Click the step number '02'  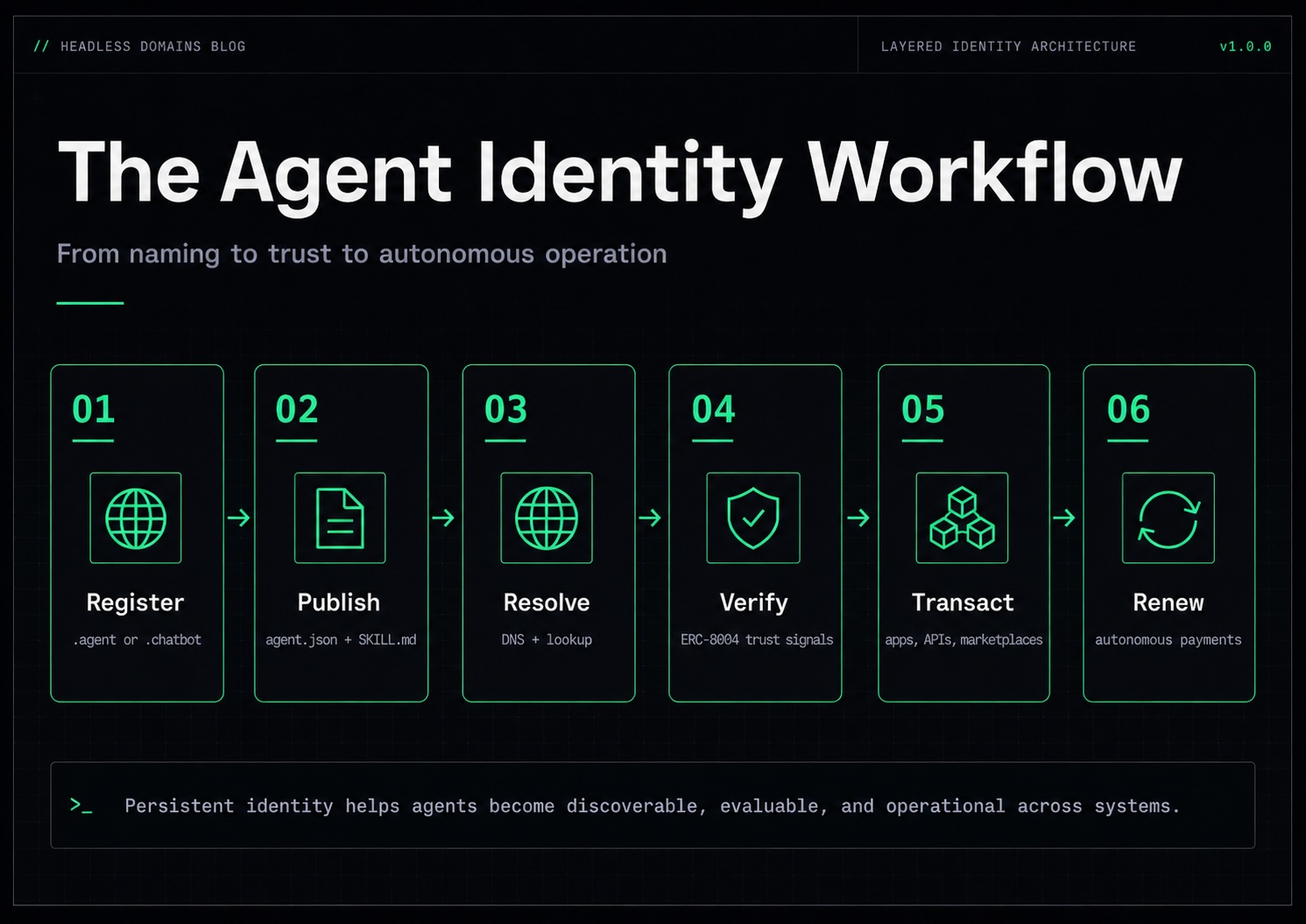(297, 409)
